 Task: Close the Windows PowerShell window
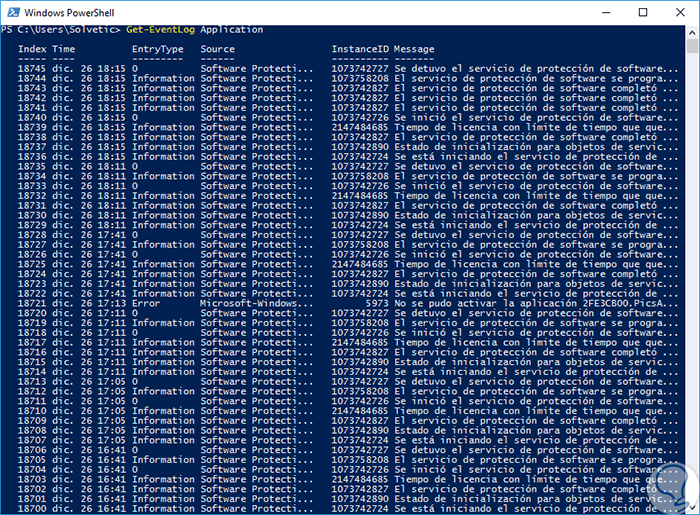(680, 12)
